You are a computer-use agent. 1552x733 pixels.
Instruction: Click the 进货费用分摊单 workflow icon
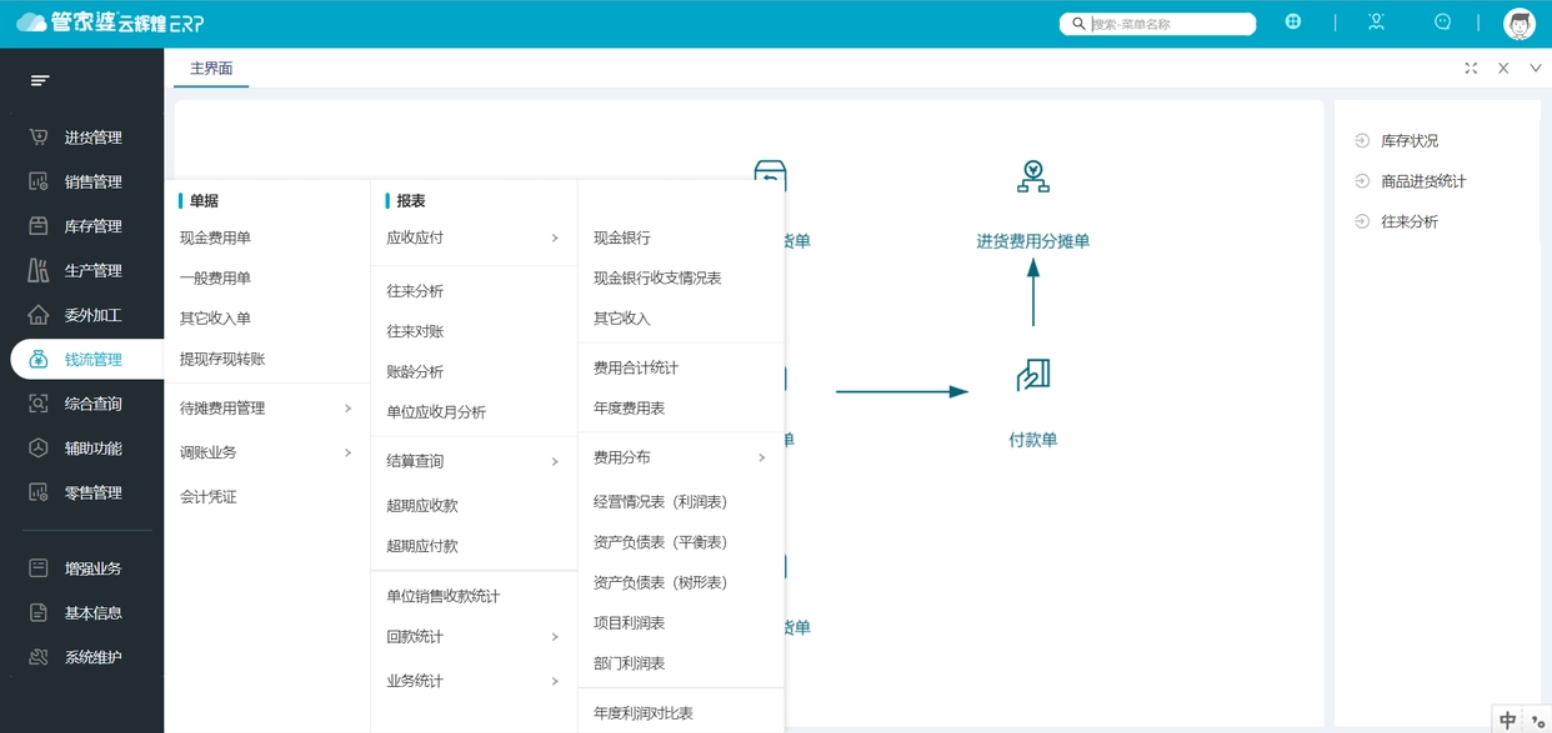[1033, 177]
